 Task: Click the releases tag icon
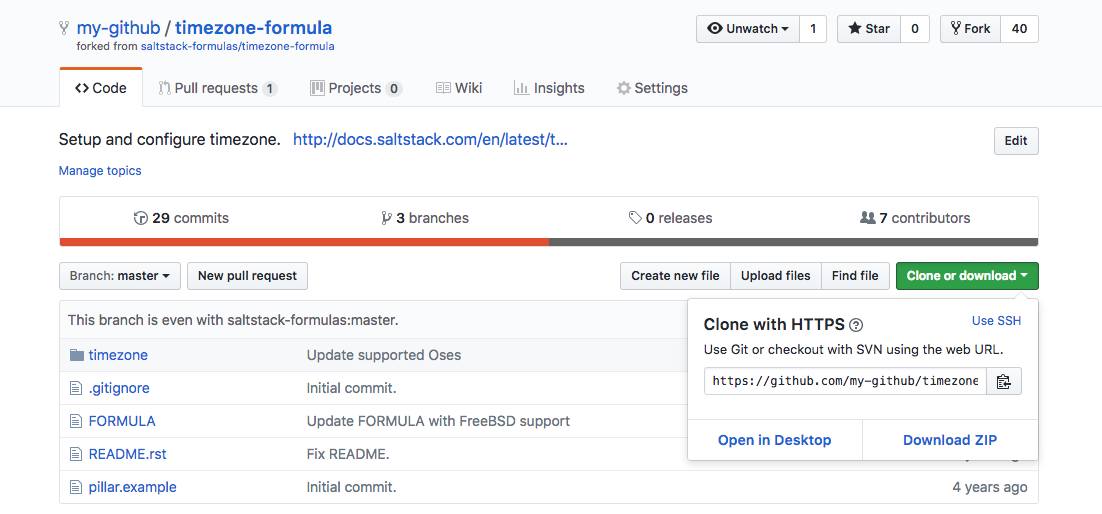point(634,218)
